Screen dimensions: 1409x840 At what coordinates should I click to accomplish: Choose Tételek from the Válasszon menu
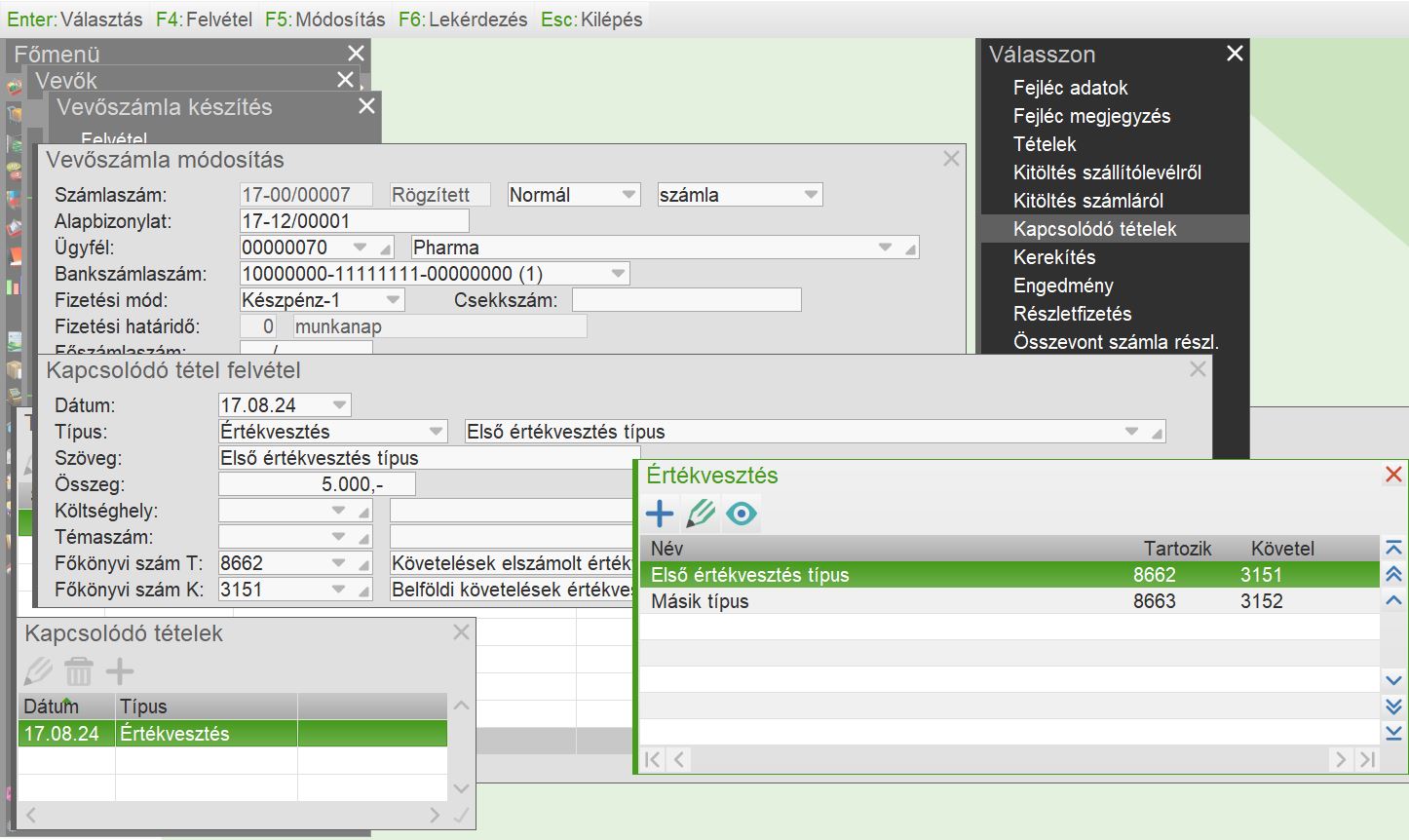[x=1045, y=144]
